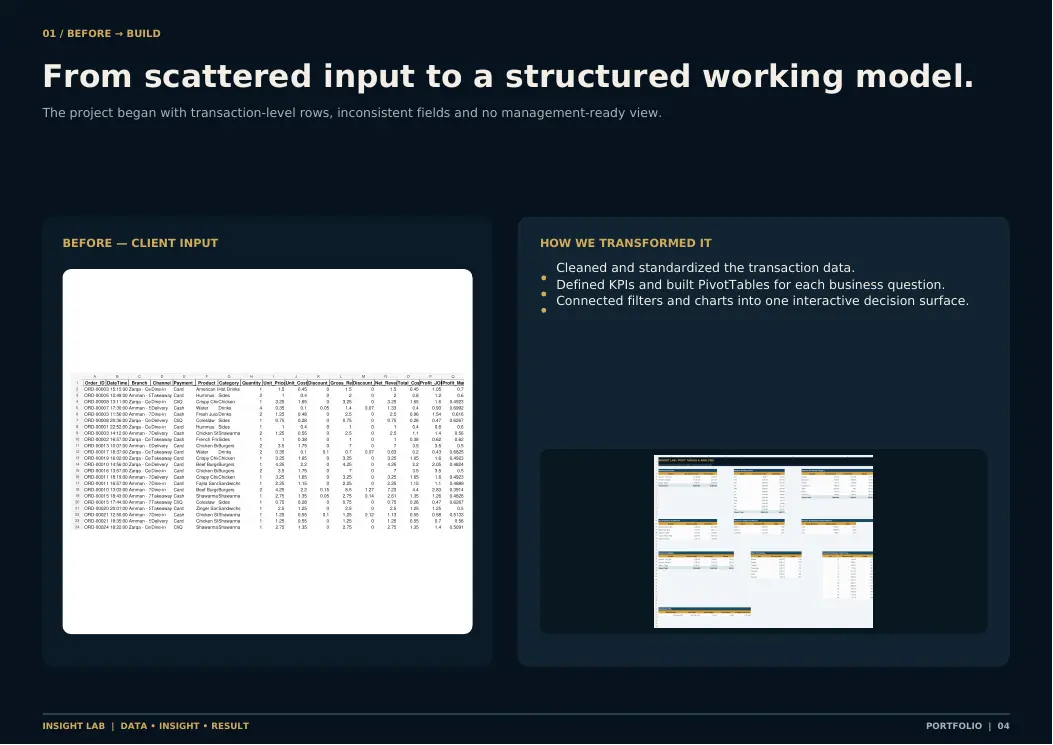Open the raw transaction spreadsheet thumbnail
Image resolution: width=1053 pixels, height=745 pixels.
point(267,451)
